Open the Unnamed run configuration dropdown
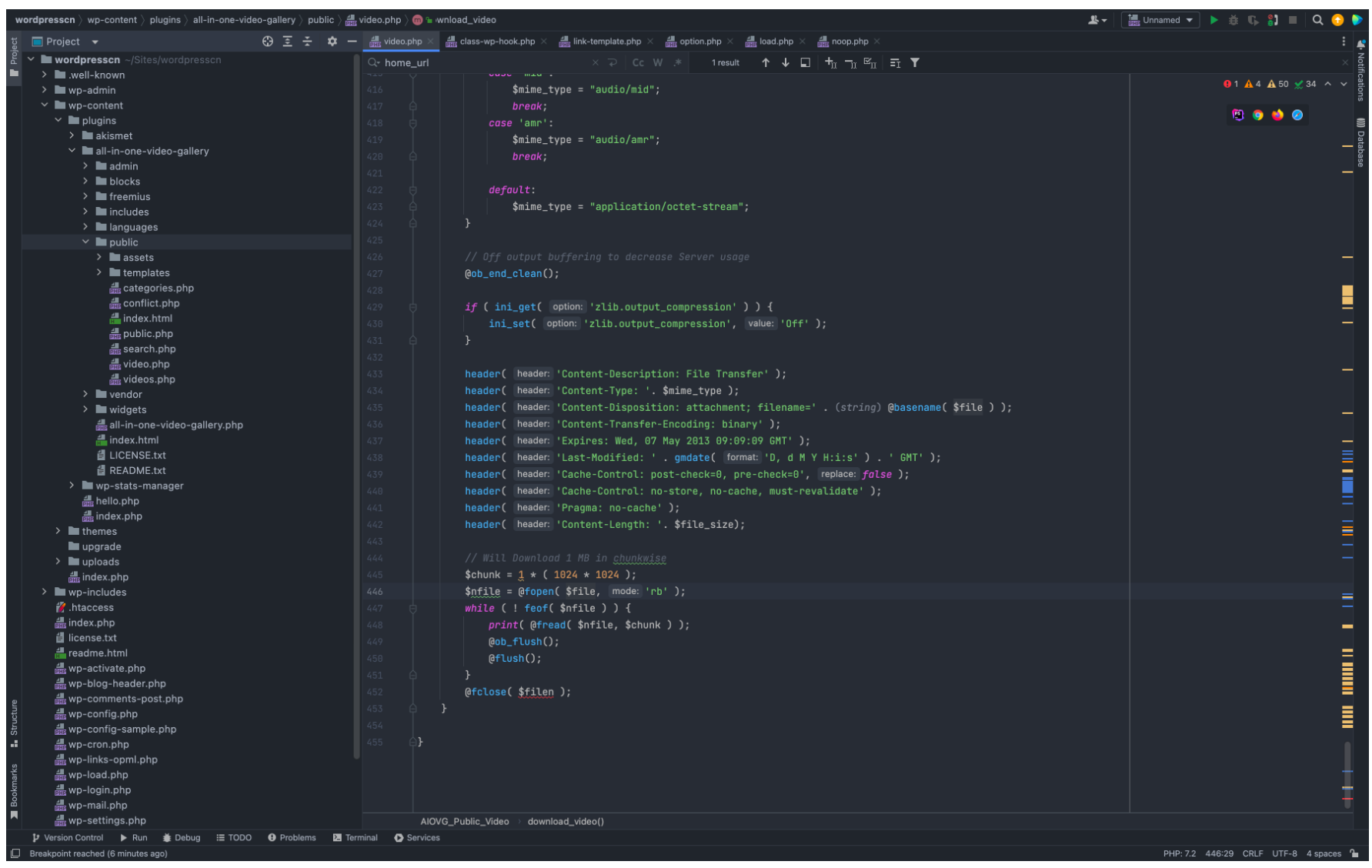Image resolution: width=1372 pixels, height=868 pixels. tap(1160, 20)
